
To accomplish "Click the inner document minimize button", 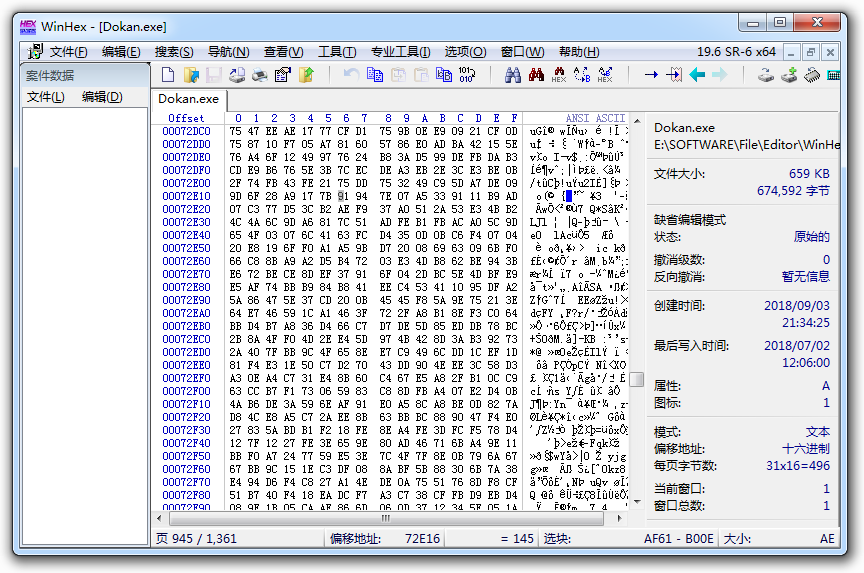I will [791, 53].
